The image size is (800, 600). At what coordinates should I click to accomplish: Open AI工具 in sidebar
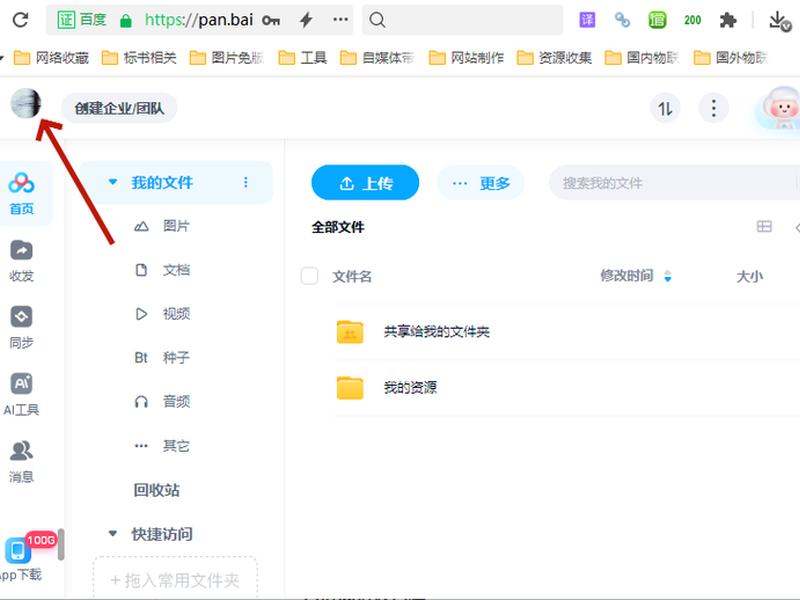click(21, 394)
